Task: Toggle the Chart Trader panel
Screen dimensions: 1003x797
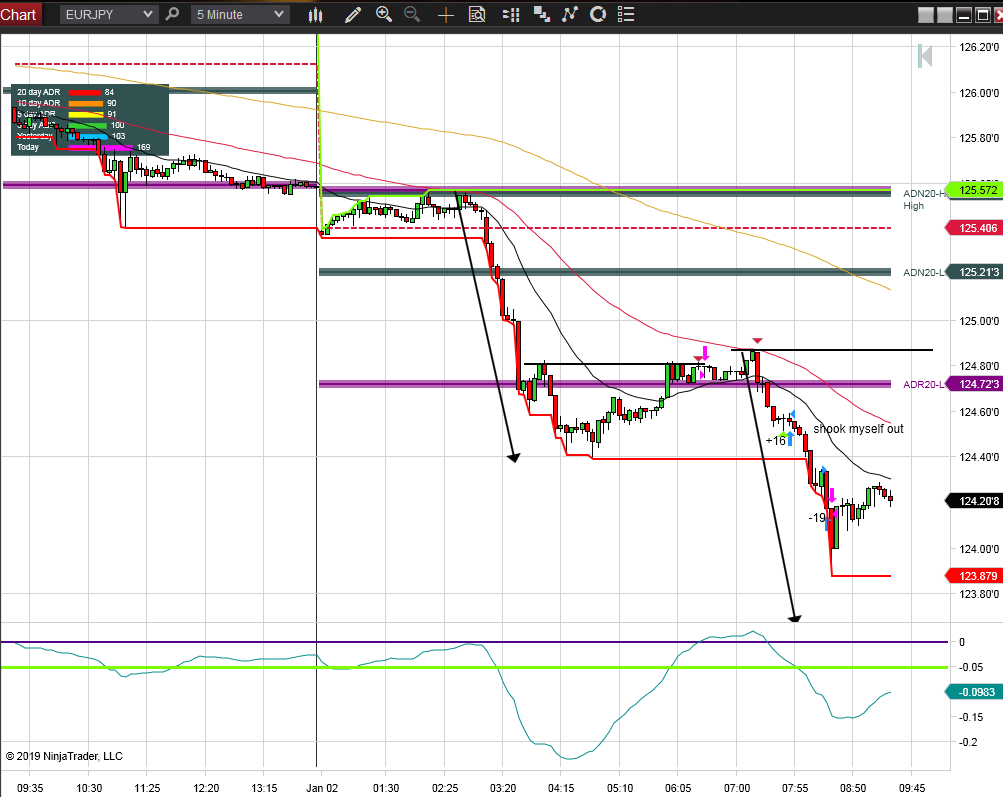Action: click(511, 15)
